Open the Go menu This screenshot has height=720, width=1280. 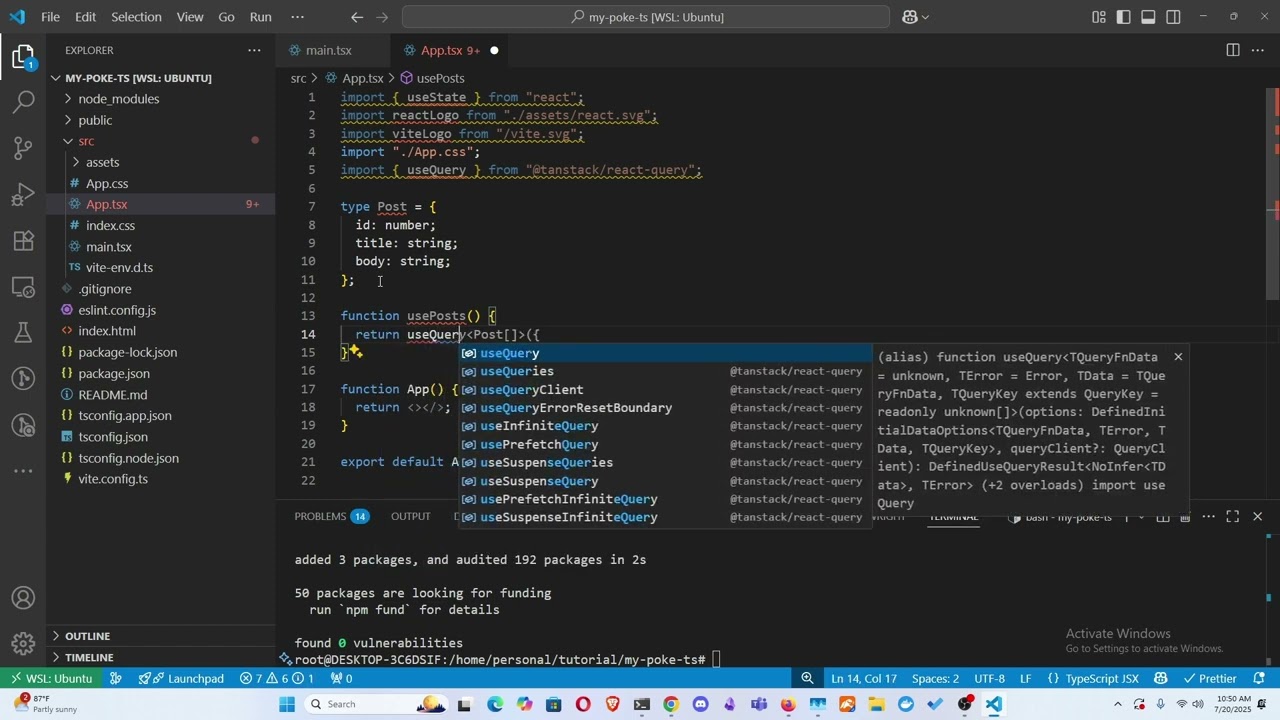pyautogui.click(x=227, y=17)
